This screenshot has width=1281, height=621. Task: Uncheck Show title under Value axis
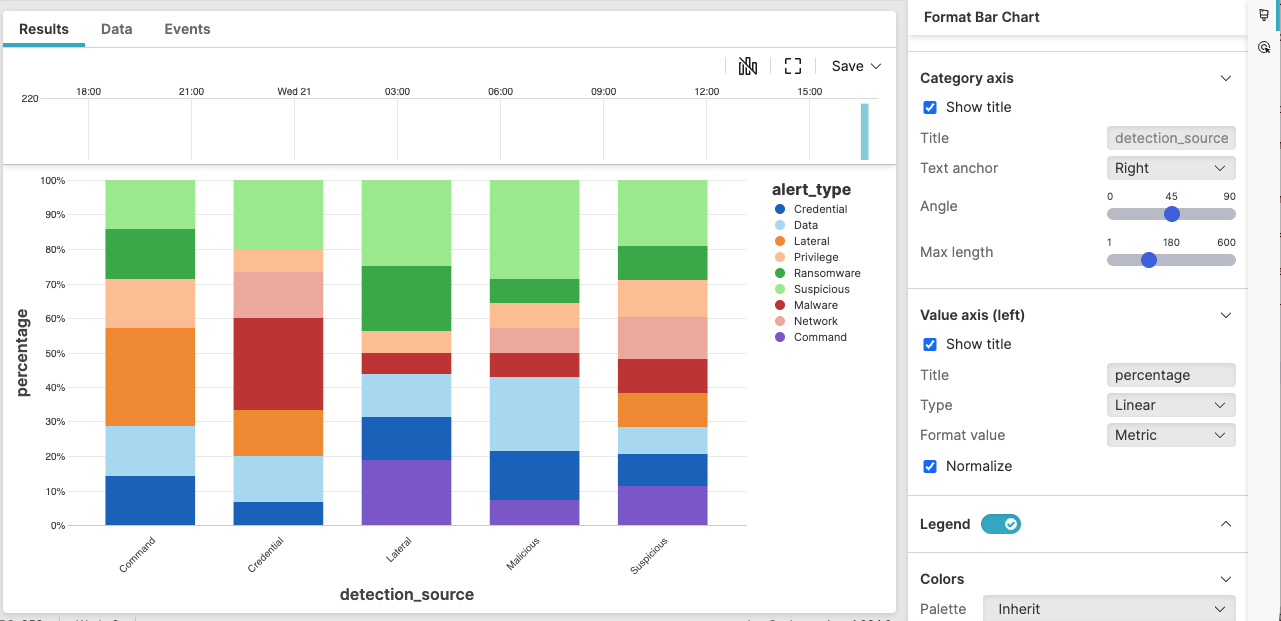coord(929,344)
